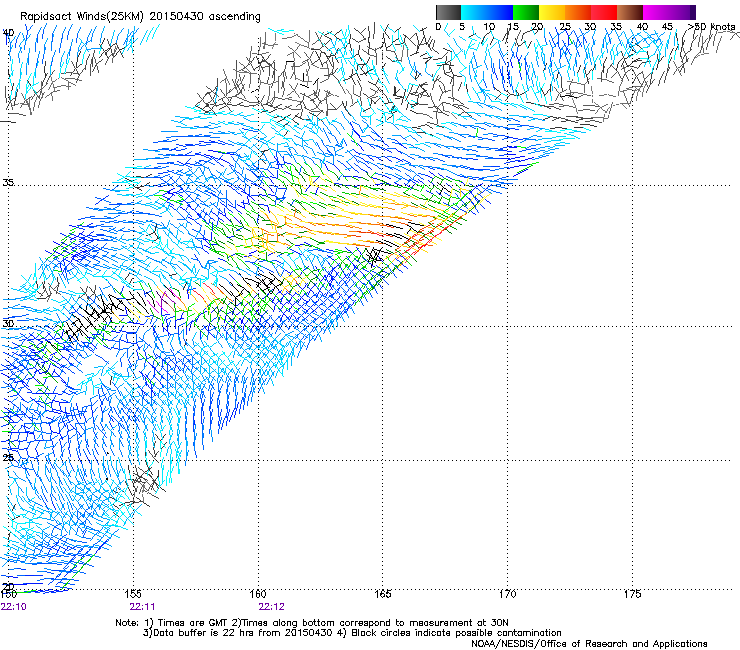The image size is (740, 650).
Task: Click the longitude label 175
Action: [632, 594]
